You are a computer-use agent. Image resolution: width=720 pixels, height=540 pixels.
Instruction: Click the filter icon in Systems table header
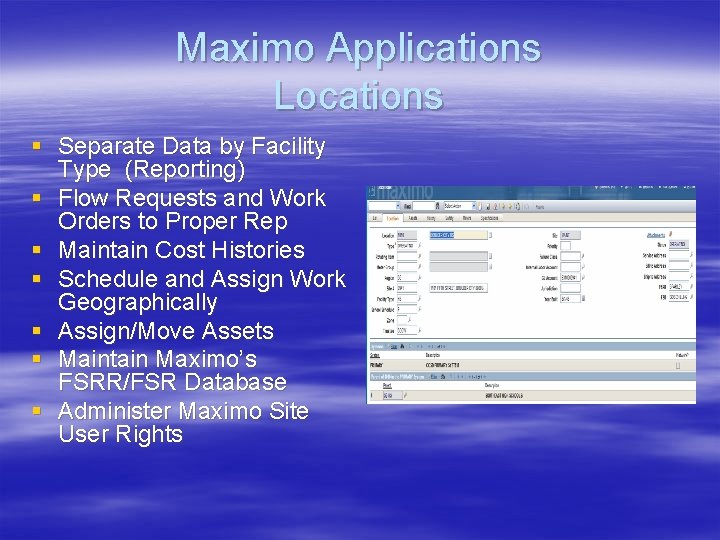[402, 346]
